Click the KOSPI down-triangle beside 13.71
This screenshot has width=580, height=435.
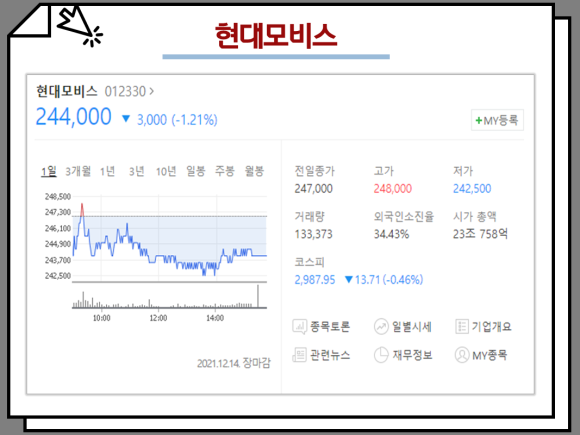(x=348, y=279)
